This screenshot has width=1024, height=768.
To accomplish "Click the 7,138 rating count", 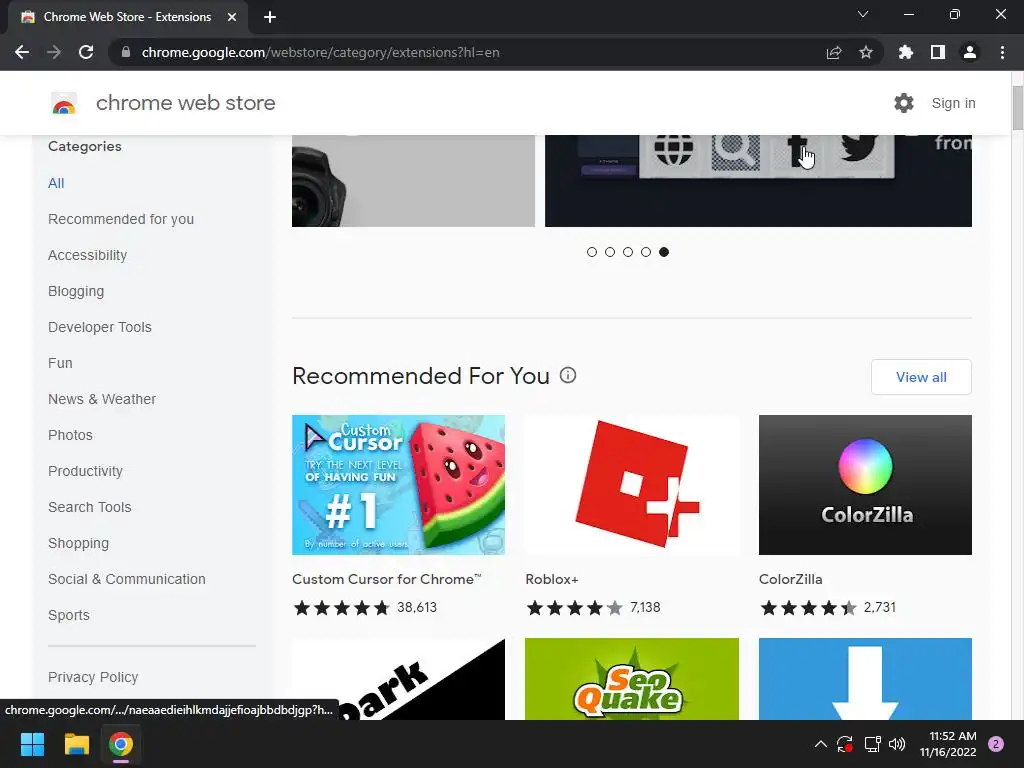I will (x=645, y=607).
